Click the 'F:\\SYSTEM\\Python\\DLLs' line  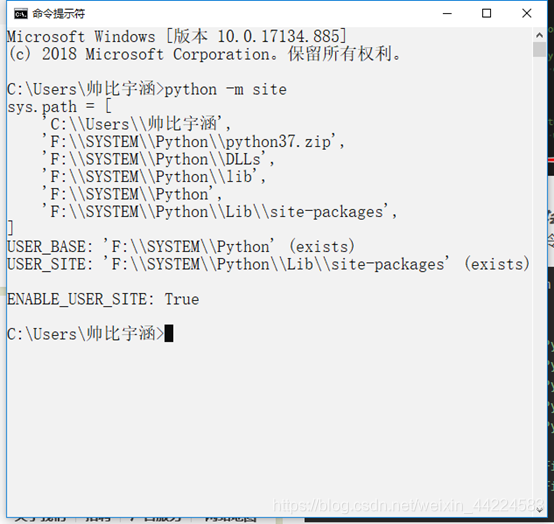[x=158, y=159]
